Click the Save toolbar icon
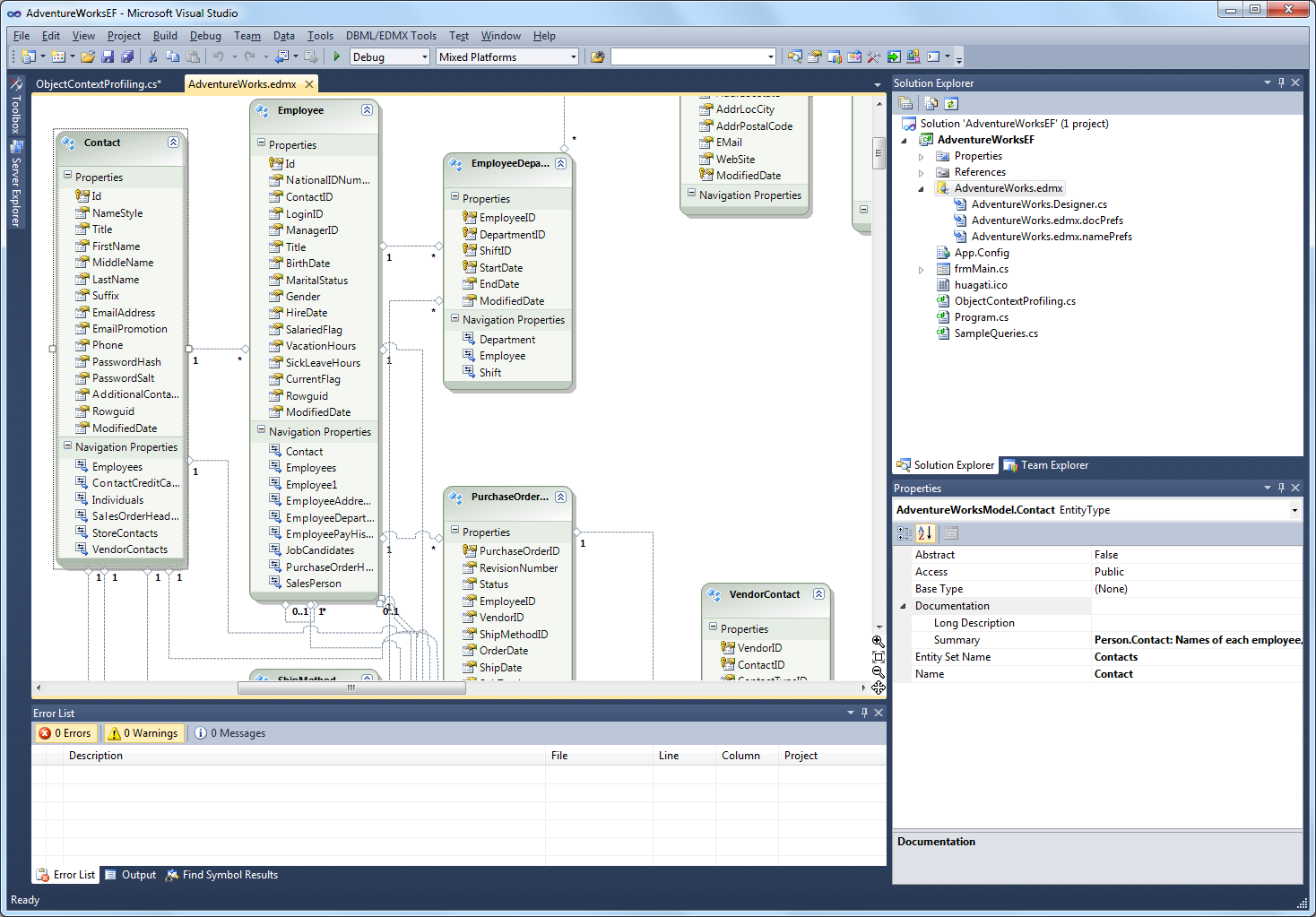Image resolution: width=1316 pixels, height=917 pixels. pos(108,56)
